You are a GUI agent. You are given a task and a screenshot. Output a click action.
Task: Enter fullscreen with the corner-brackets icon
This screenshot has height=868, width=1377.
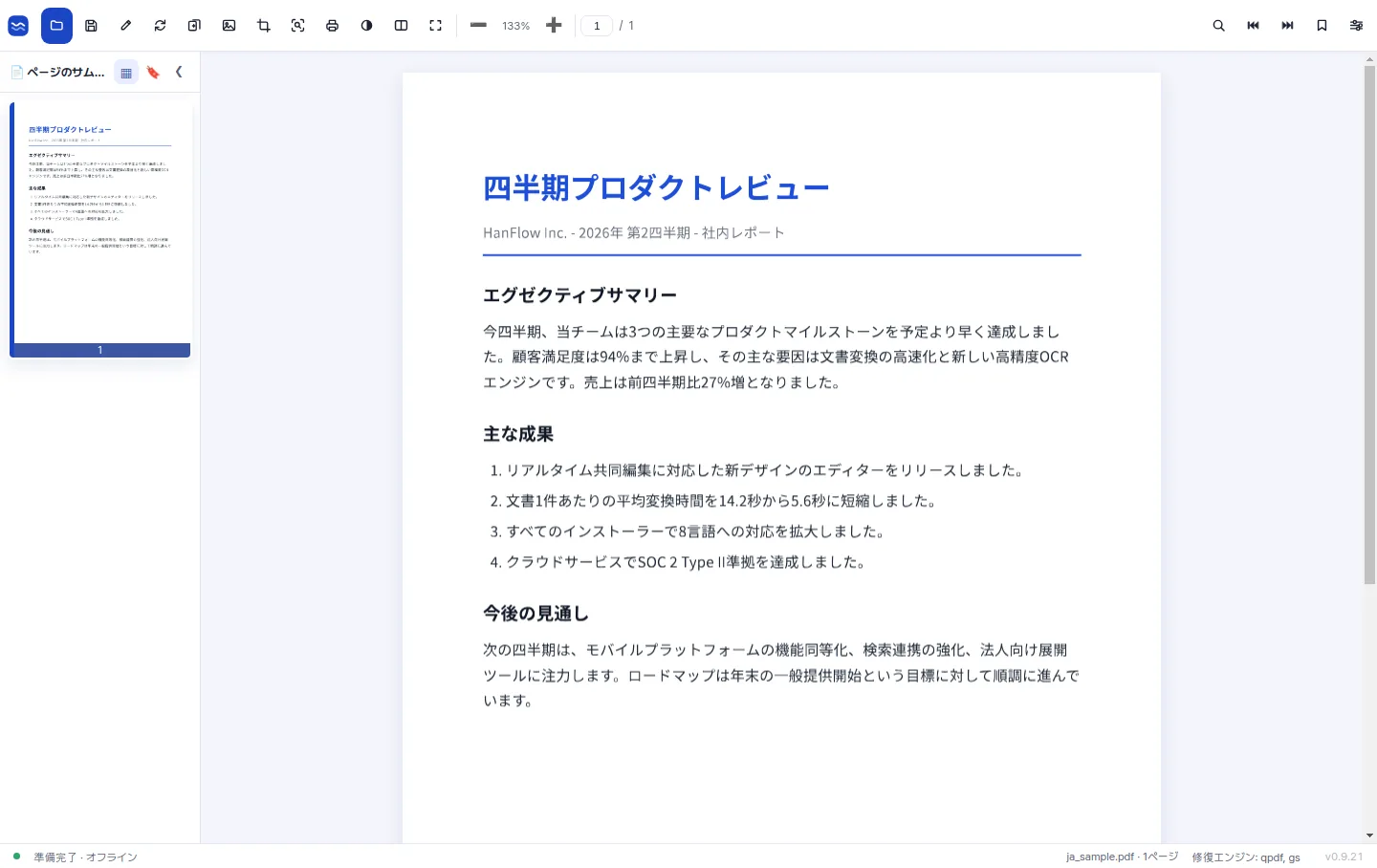click(x=436, y=26)
